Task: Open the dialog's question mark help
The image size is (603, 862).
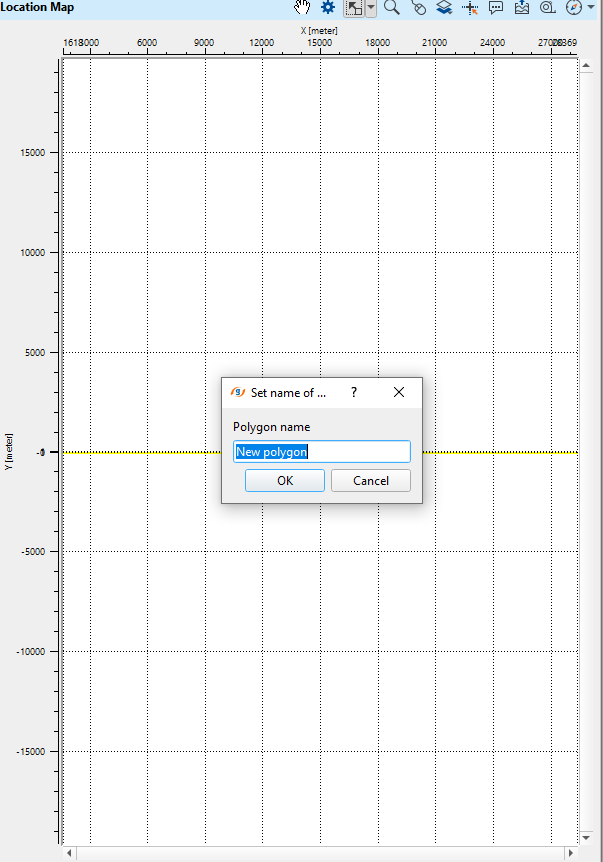Action: click(354, 392)
